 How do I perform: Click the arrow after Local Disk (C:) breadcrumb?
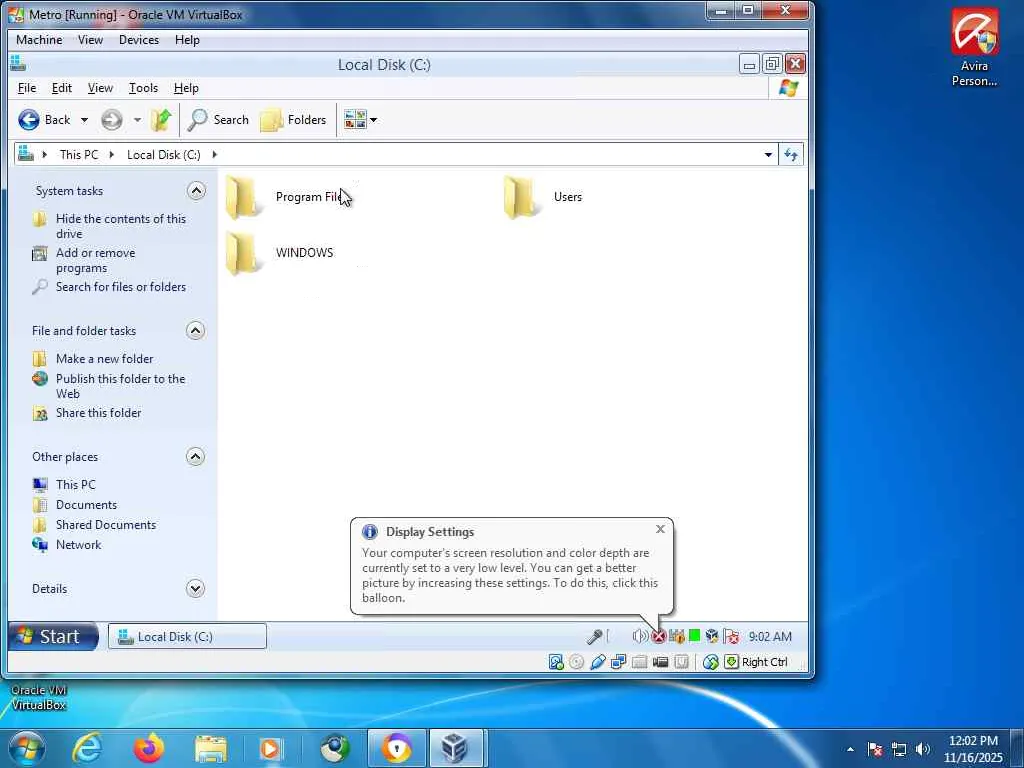pyautogui.click(x=214, y=155)
